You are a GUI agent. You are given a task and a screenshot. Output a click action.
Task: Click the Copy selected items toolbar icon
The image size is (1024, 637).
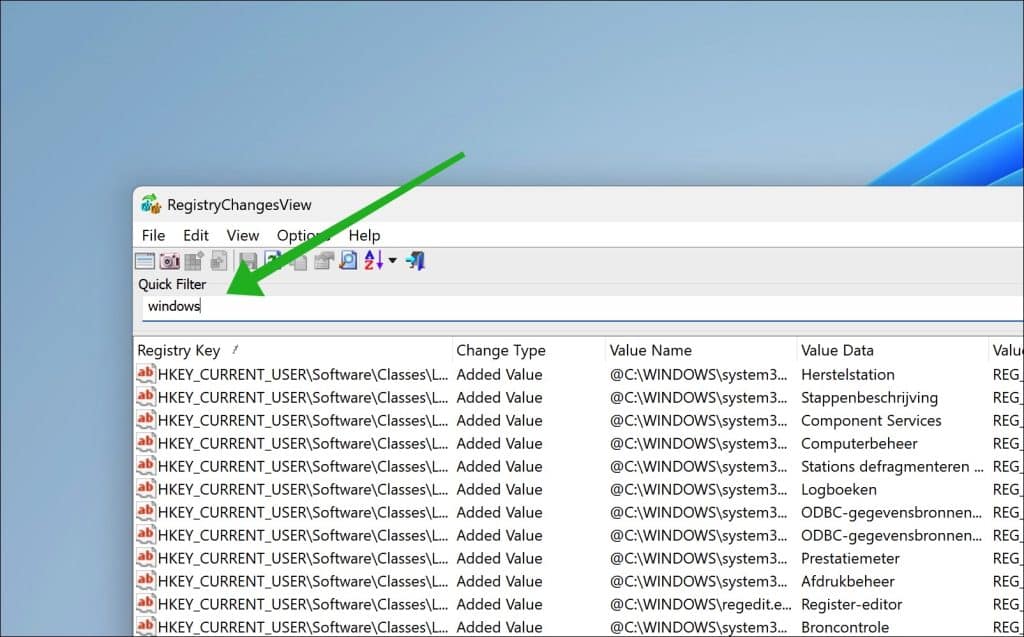pos(298,262)
